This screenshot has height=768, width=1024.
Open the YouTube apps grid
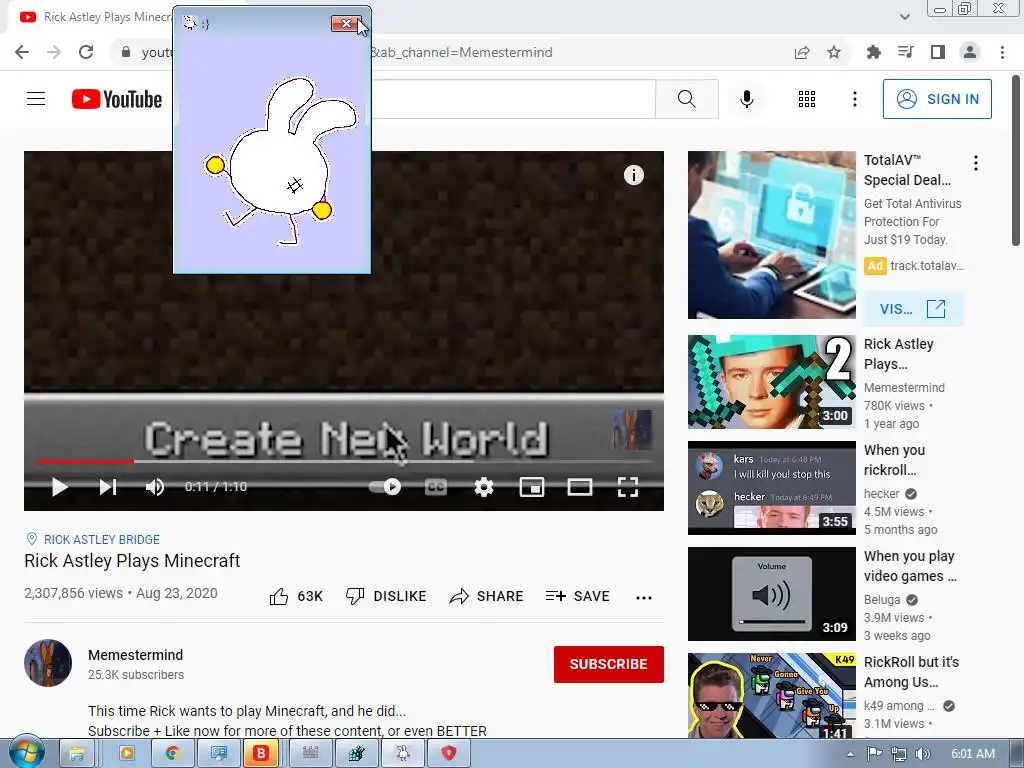(x=807, y=99)
